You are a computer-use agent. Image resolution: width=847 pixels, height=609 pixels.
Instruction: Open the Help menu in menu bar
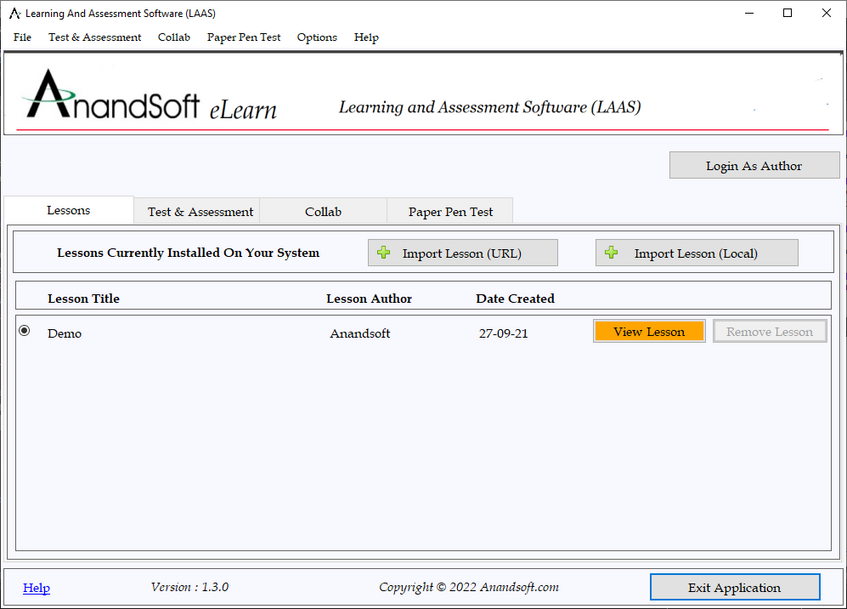[x=366, y=37]
